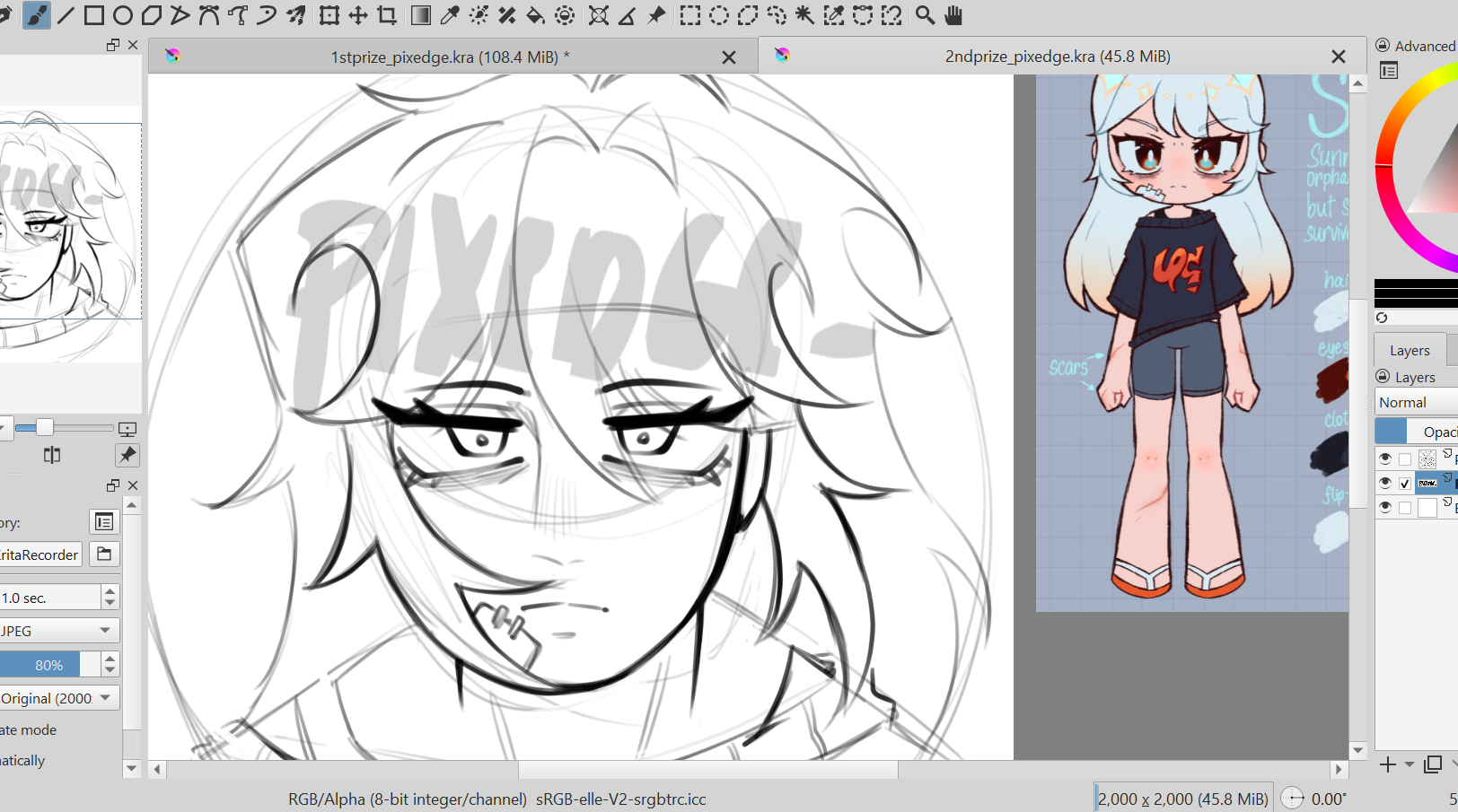This screenshot has width=1458, height=812.
Task: Hide the top layer with eye icon
Action: tap(1385, 458)
